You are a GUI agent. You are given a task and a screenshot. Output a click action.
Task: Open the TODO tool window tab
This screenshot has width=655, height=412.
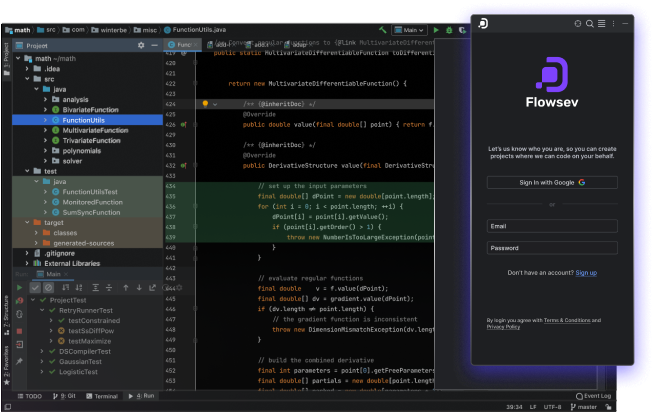tap(30, 396)
